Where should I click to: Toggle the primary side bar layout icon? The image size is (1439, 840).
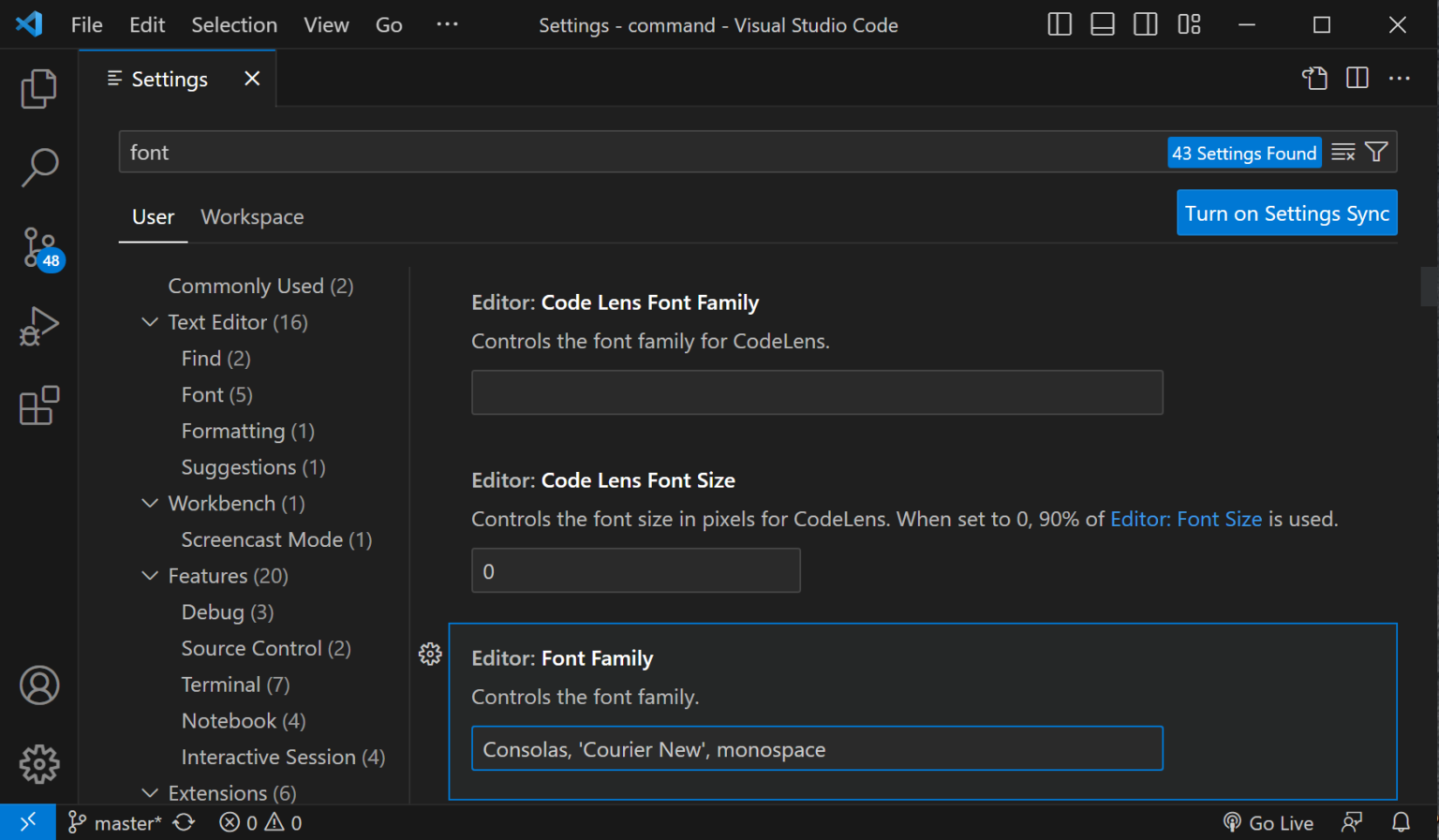1059,24
